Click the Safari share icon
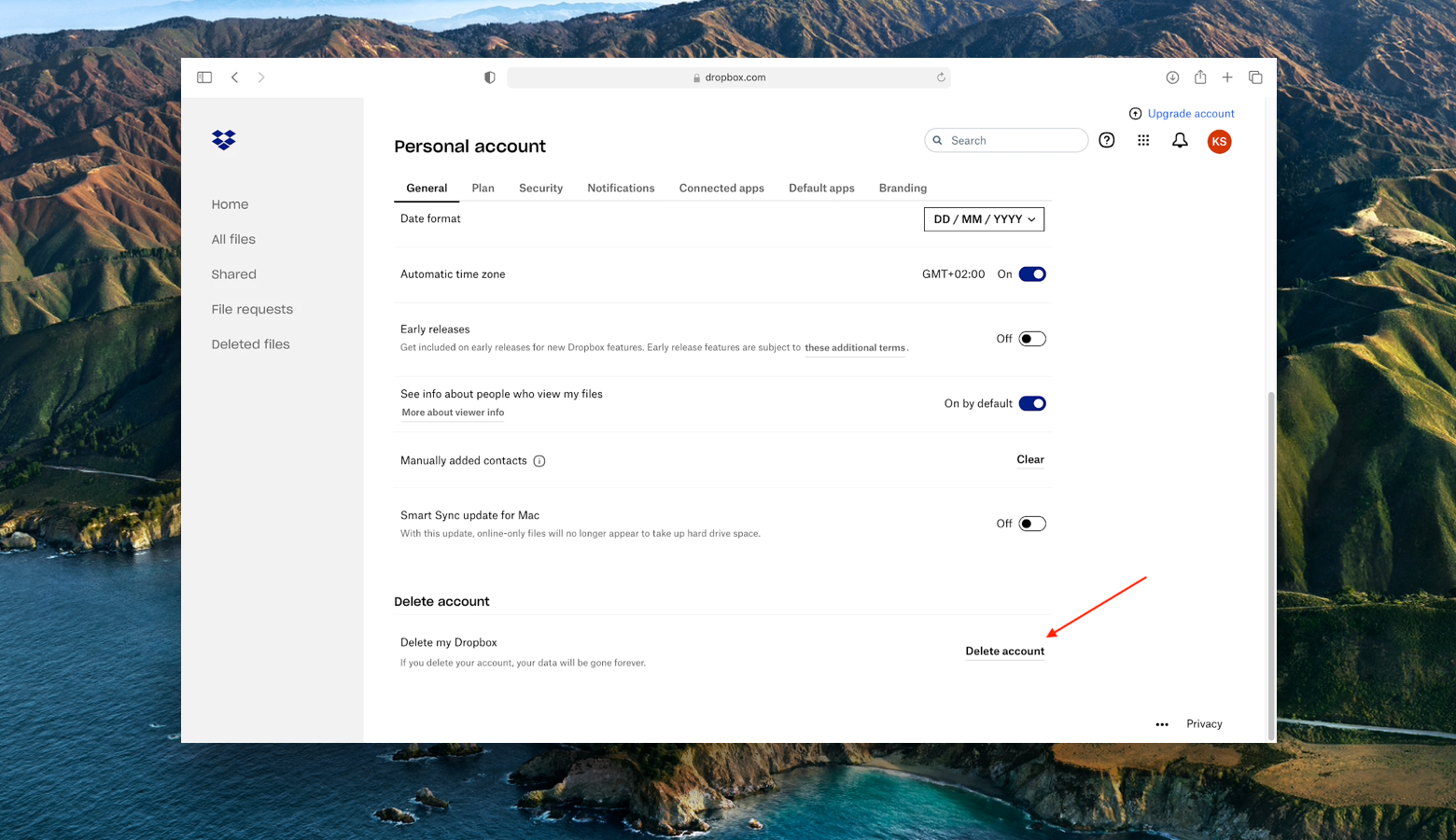Image resolution: width=1456 pixels, height=840 pixels. pos(1200,77)
